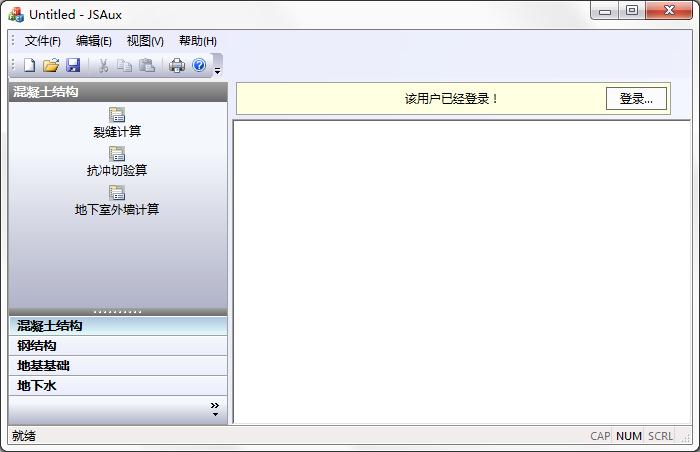Click the 登录... button
The image size is (700, 452).
636,98
